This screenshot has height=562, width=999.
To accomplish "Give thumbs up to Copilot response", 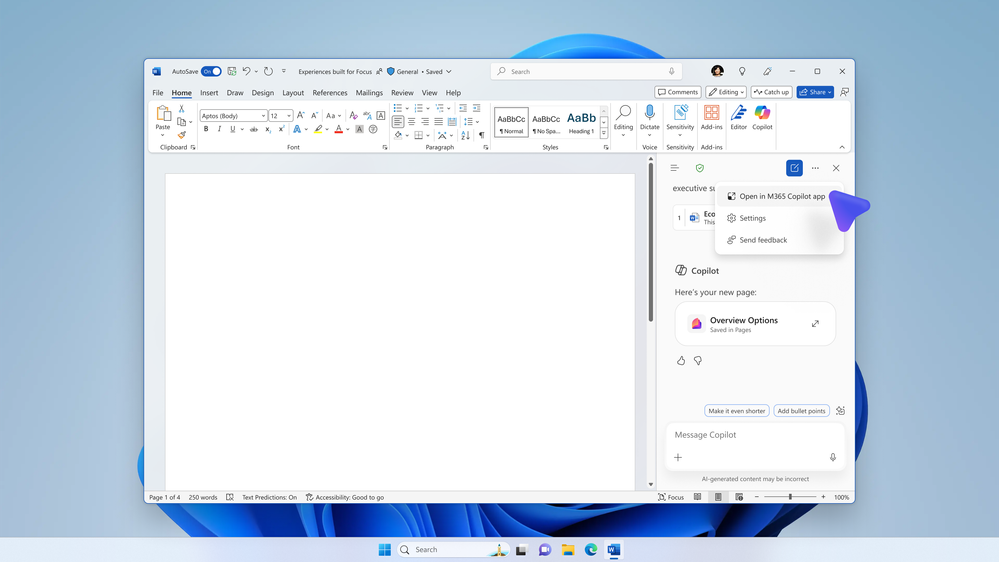I will (681, 361).
